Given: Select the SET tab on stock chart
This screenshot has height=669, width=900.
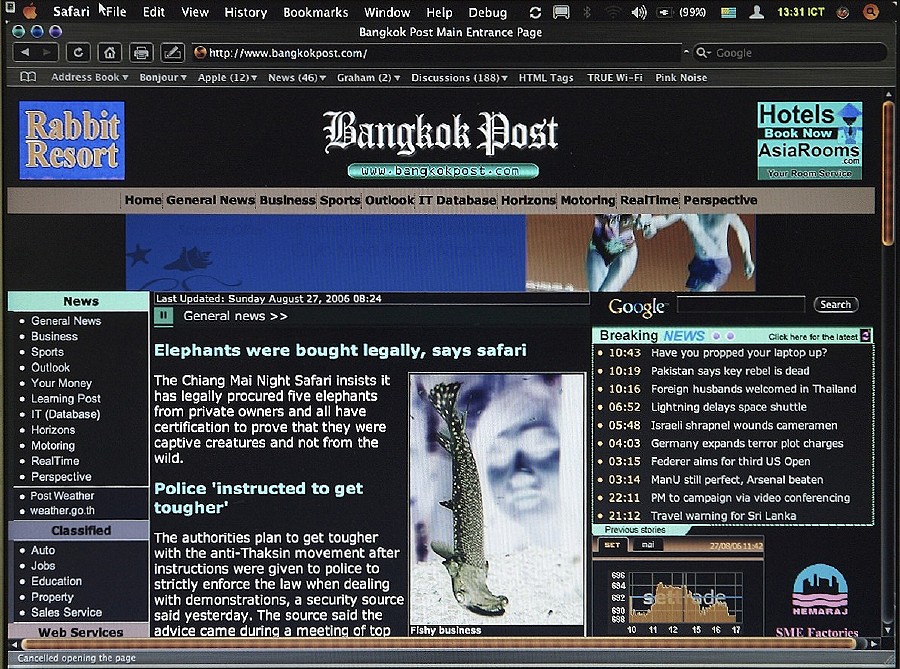Looking at the screenshot, I should pos(612,544).
